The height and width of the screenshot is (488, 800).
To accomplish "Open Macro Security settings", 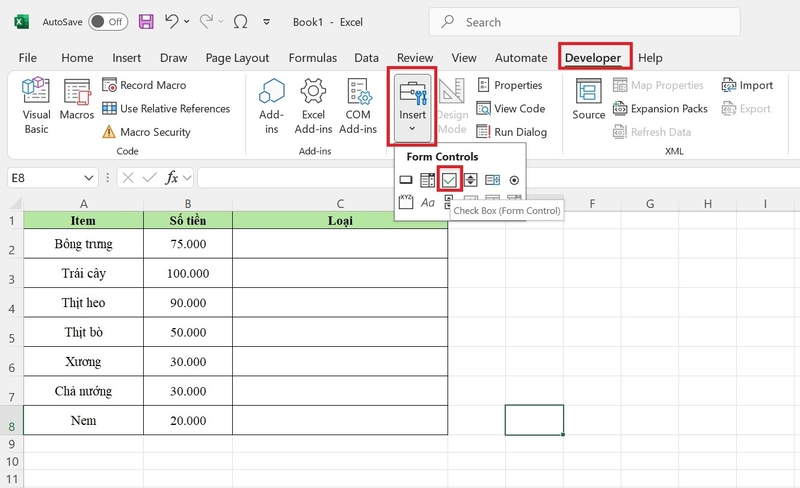I will [x=146, y=132].
